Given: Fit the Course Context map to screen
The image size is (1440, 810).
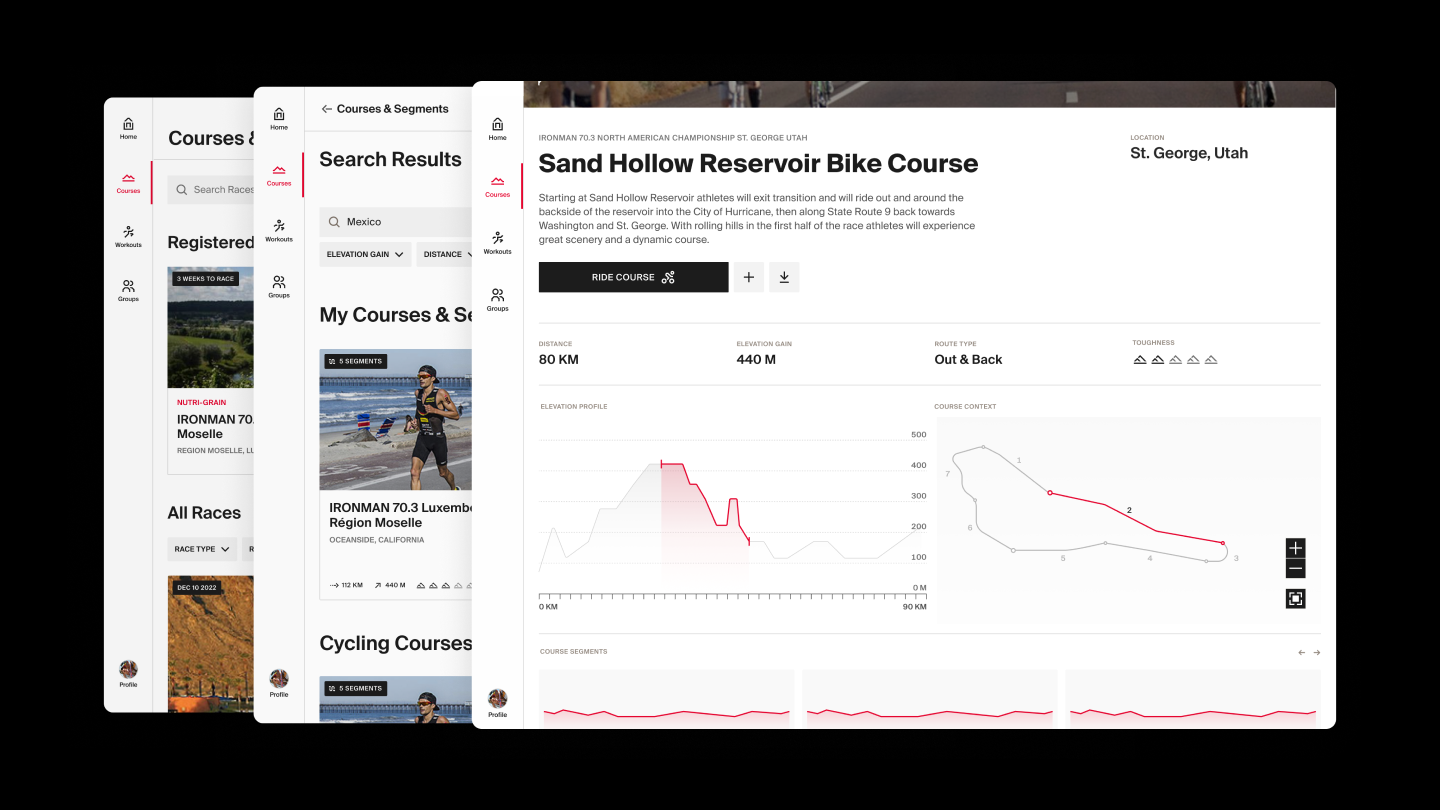Looking at the screenshot, I should (1295, 599).
